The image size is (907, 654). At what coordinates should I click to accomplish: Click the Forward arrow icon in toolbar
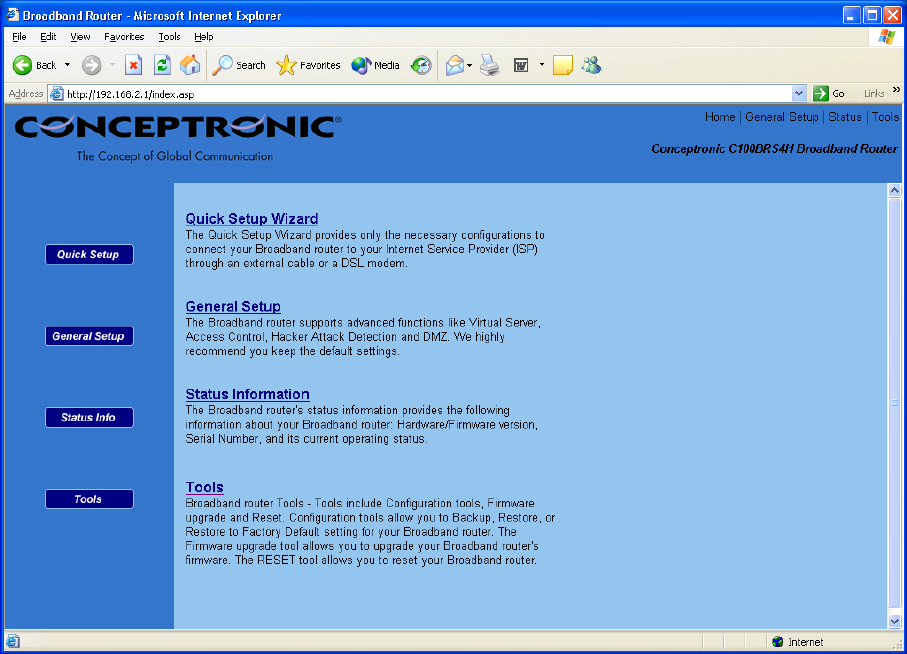(x=91, y=65)
